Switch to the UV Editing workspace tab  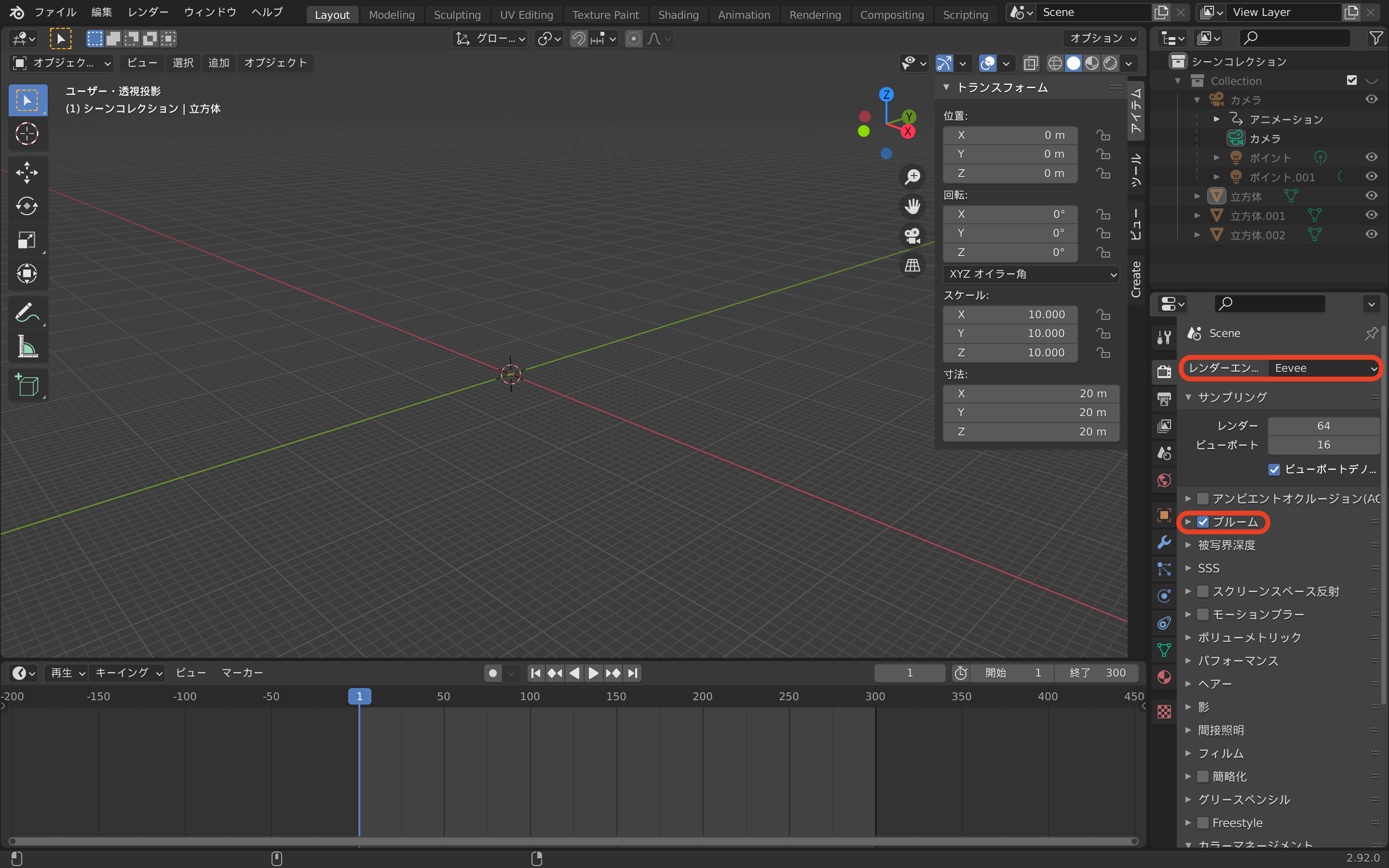pos(526,14)
